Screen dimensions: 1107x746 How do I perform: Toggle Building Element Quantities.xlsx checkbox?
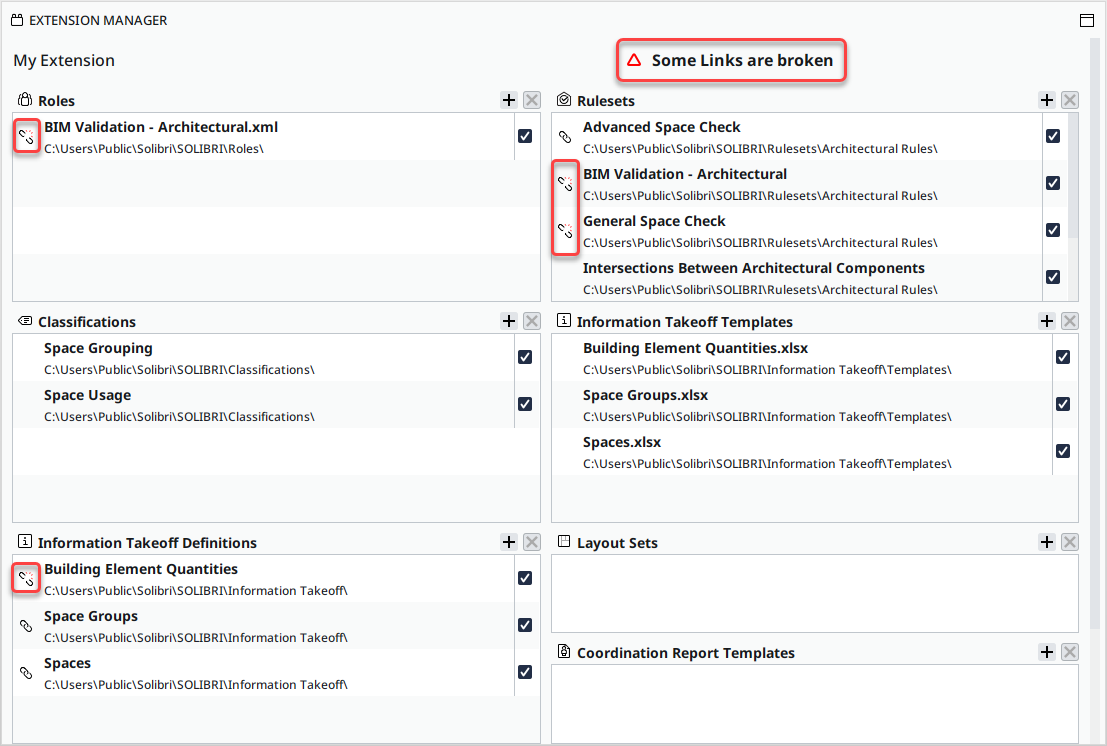tap(1063, 357)
